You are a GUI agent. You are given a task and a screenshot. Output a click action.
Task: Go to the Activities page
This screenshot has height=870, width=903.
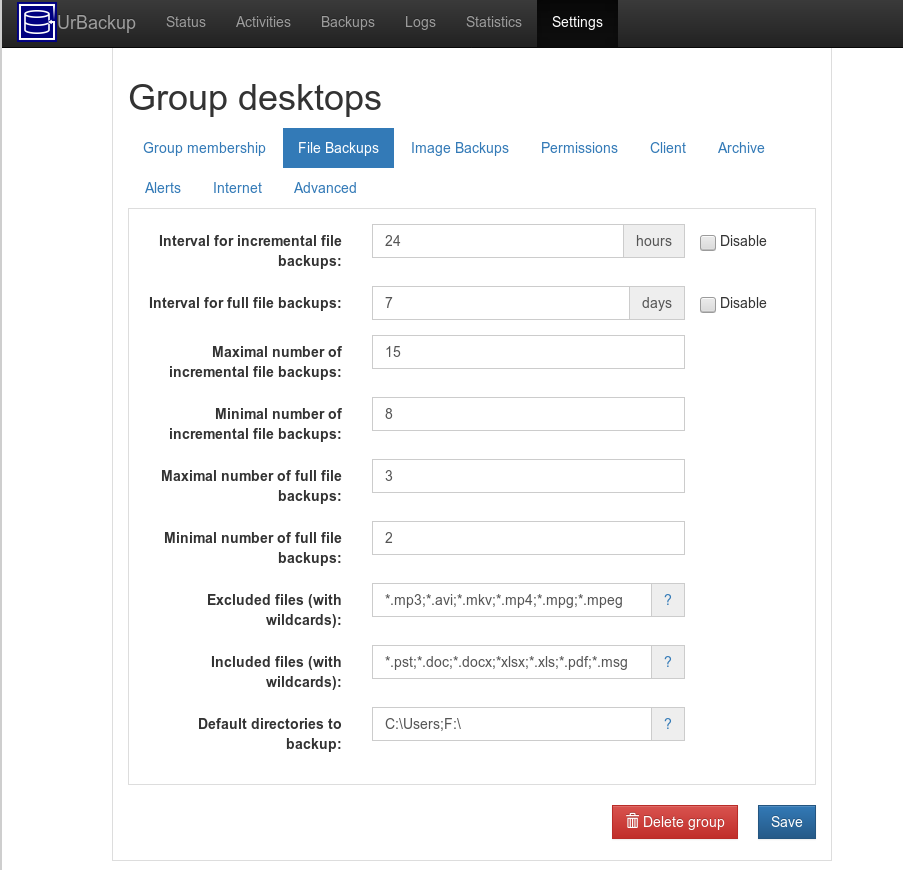click(x=263, y=22)
